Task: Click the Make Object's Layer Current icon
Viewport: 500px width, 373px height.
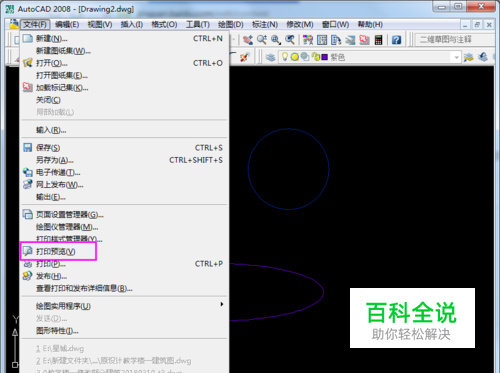Action: 469,57
